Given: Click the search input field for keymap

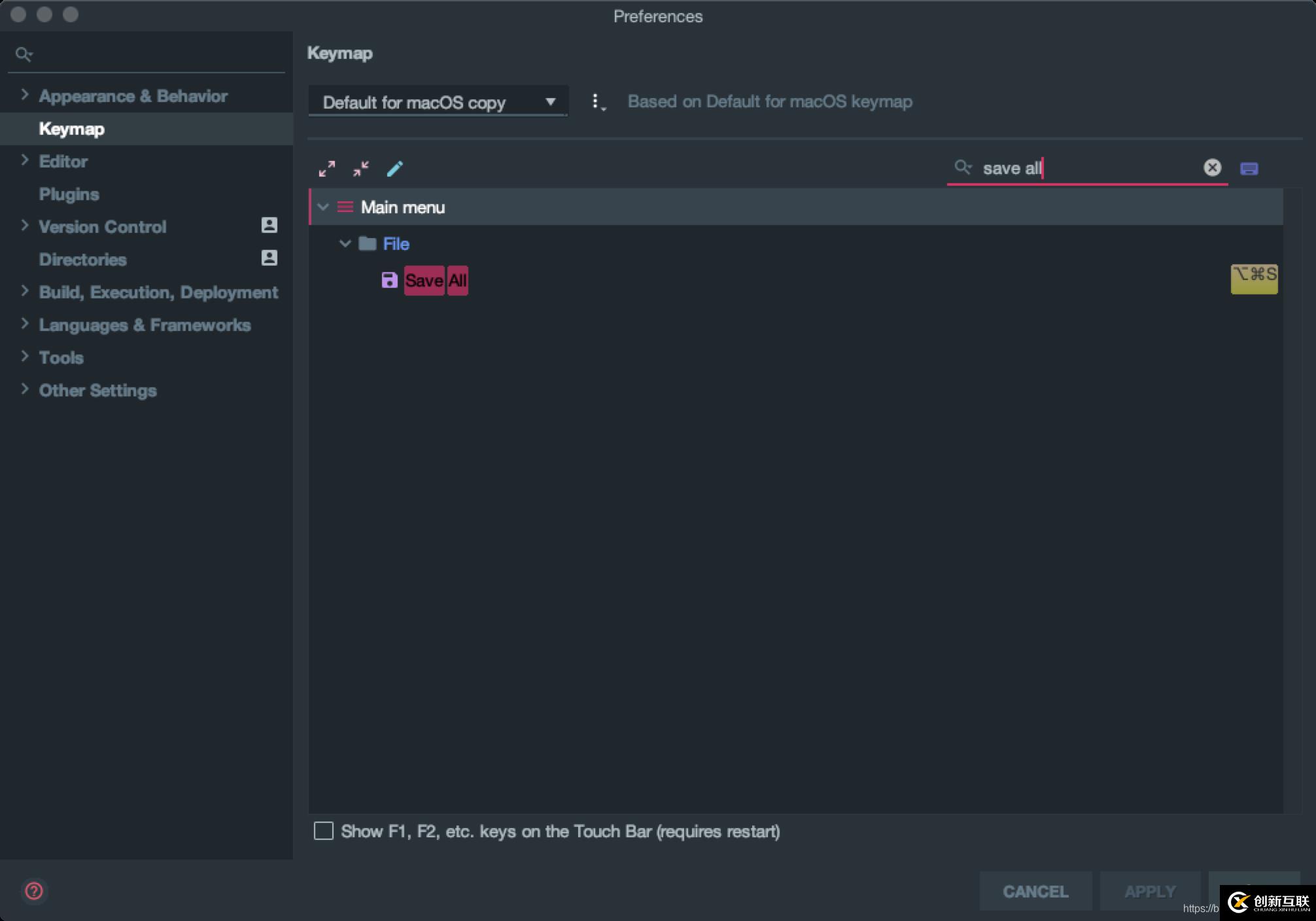Looking at the screenshot, I should [1086, 168].
